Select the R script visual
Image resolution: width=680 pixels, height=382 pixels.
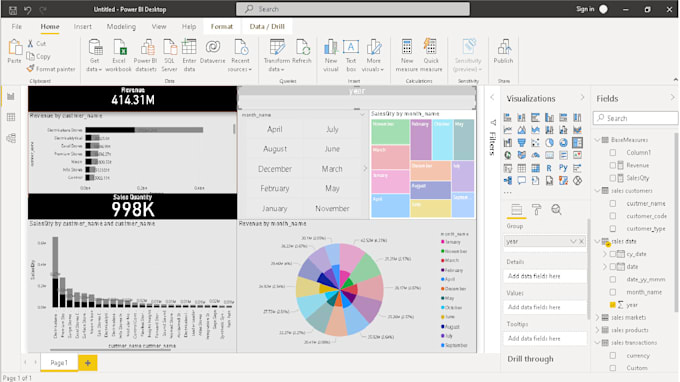point(549,168)
